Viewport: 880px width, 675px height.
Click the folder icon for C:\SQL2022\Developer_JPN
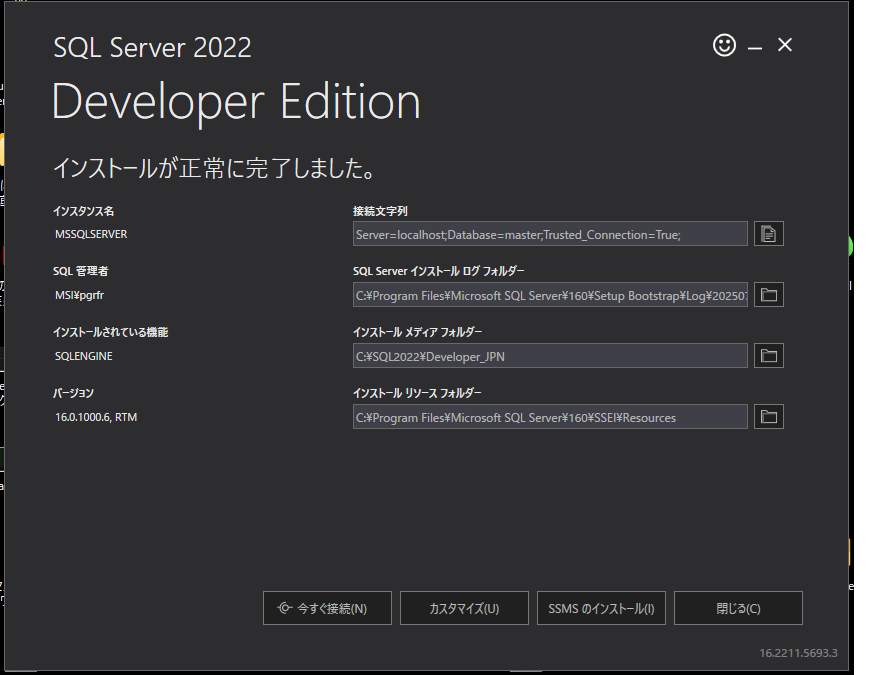pyautogui.click(x=768, y=355)
